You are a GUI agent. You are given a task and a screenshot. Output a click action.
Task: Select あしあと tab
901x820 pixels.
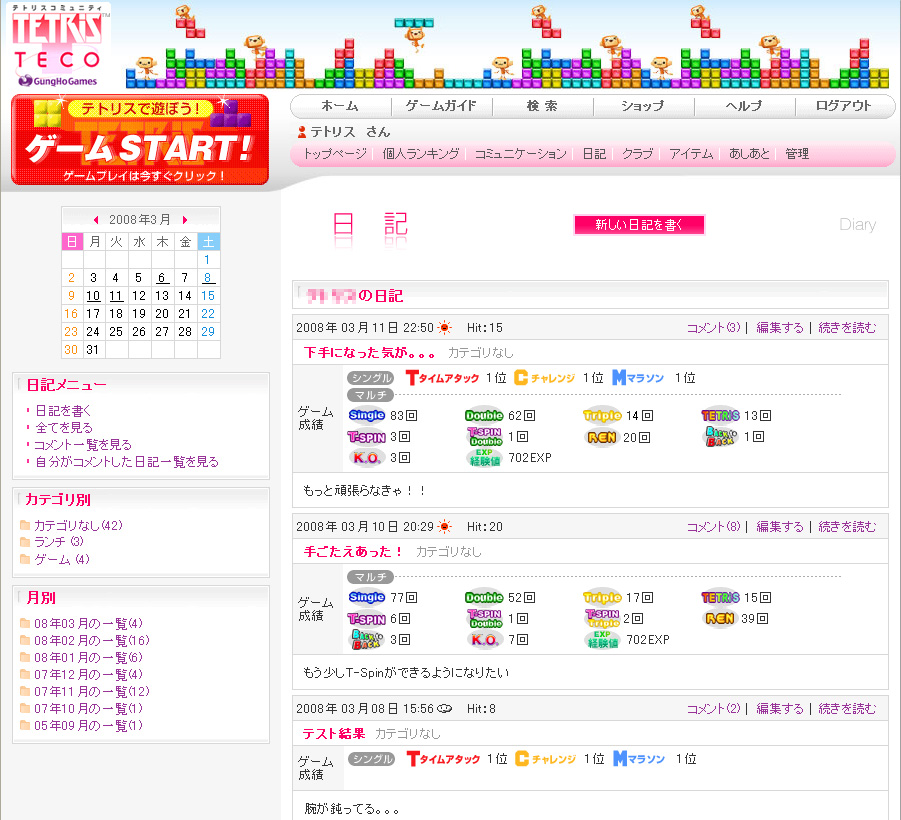pyautogui.click(x=749, y=154)
